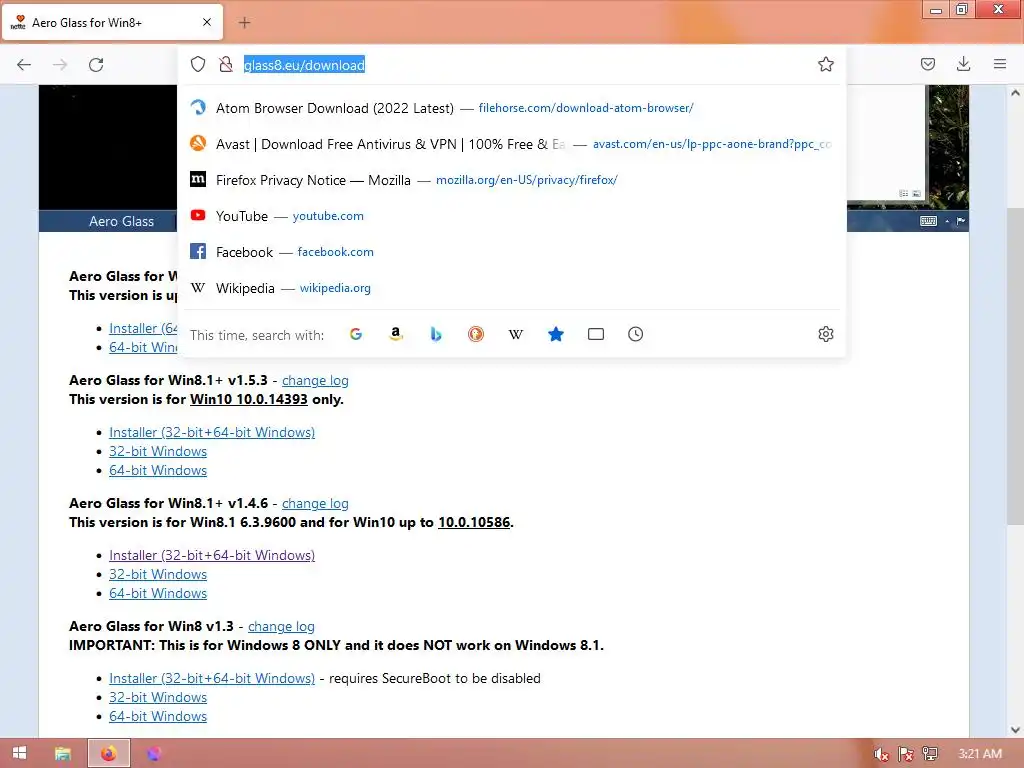Click the purple app taskbar icon
Screen dimensions: 1024x768
pyautogui.click(x=153, y=754)
